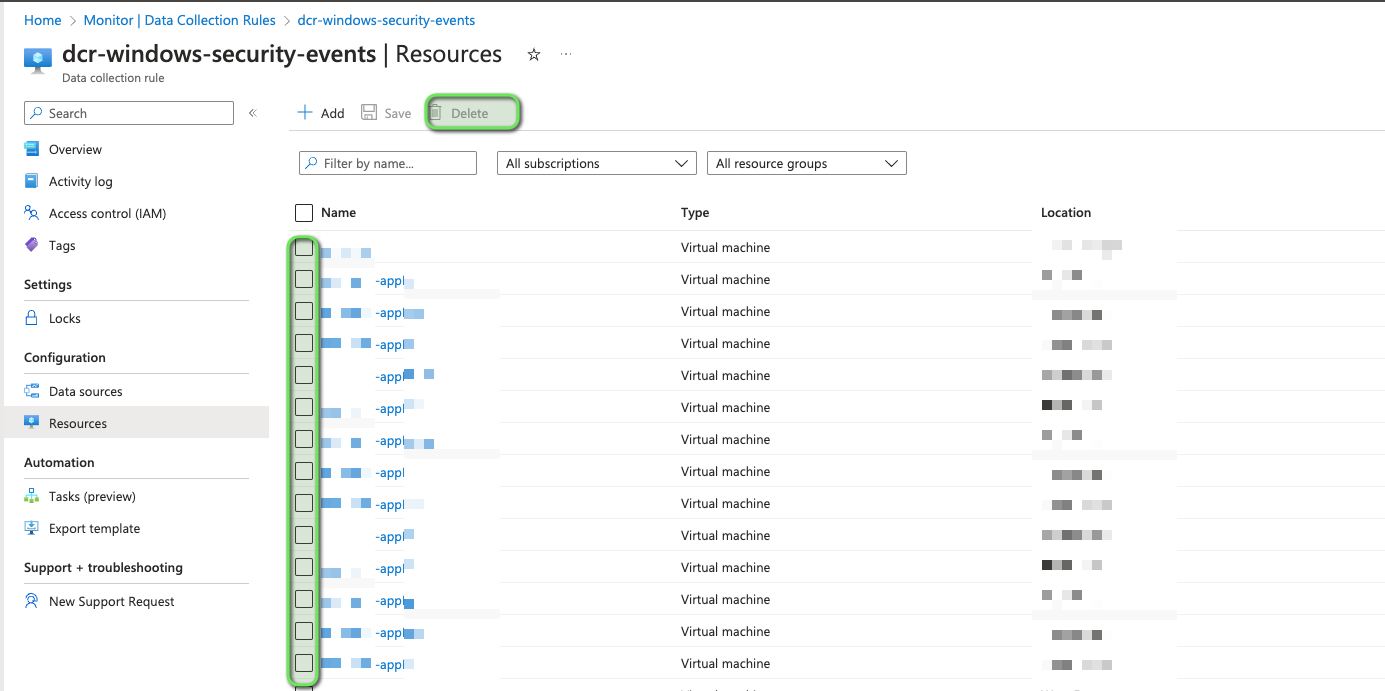Toggle the select-all checkbox beside Name
Image resolution: width=1385 pixels, height=691 pixels.
(304, 213)
